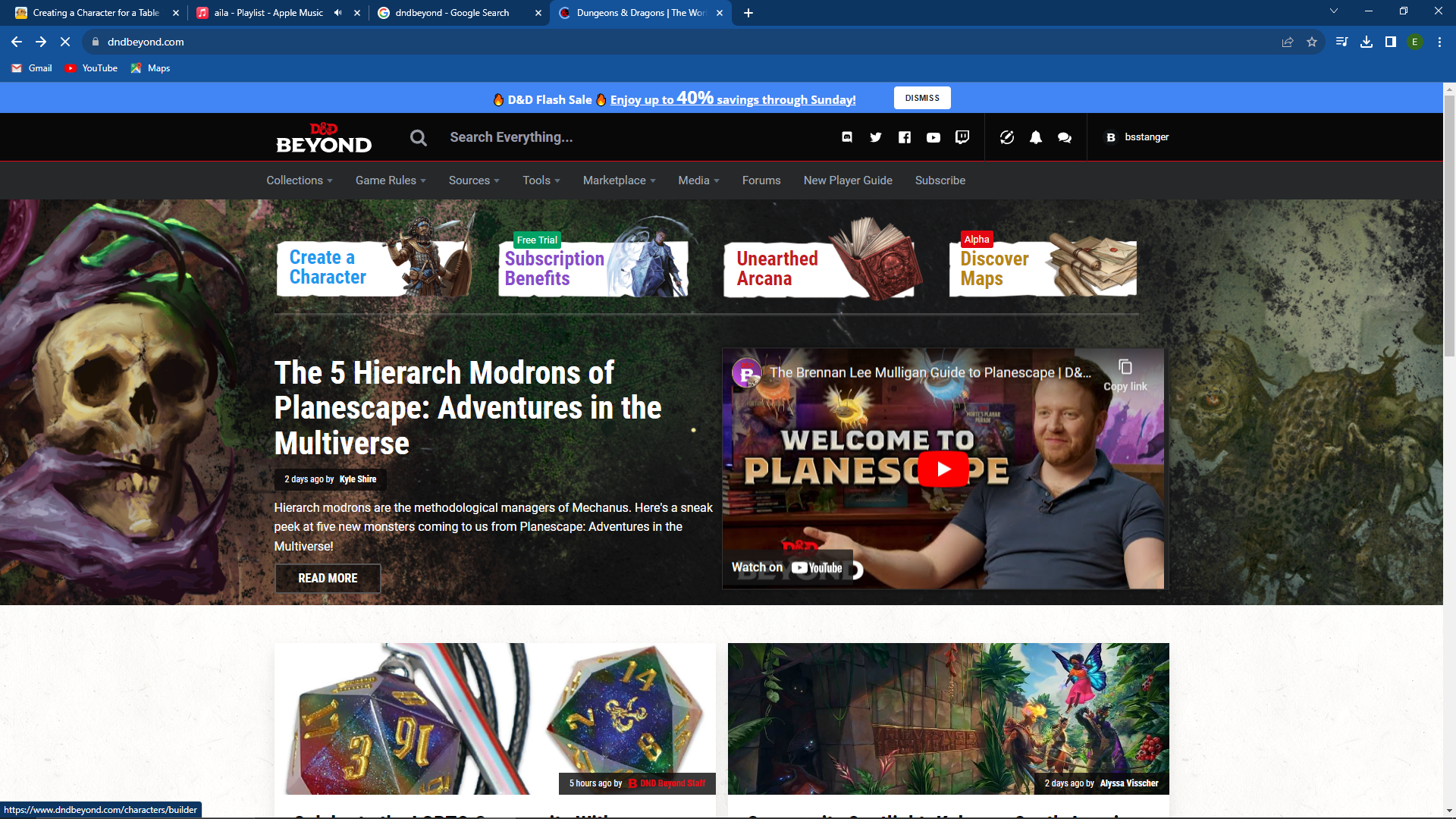Viewport: 1456px width, 819px height.
Task: Open the tab search chevron
Action: 1334,11
